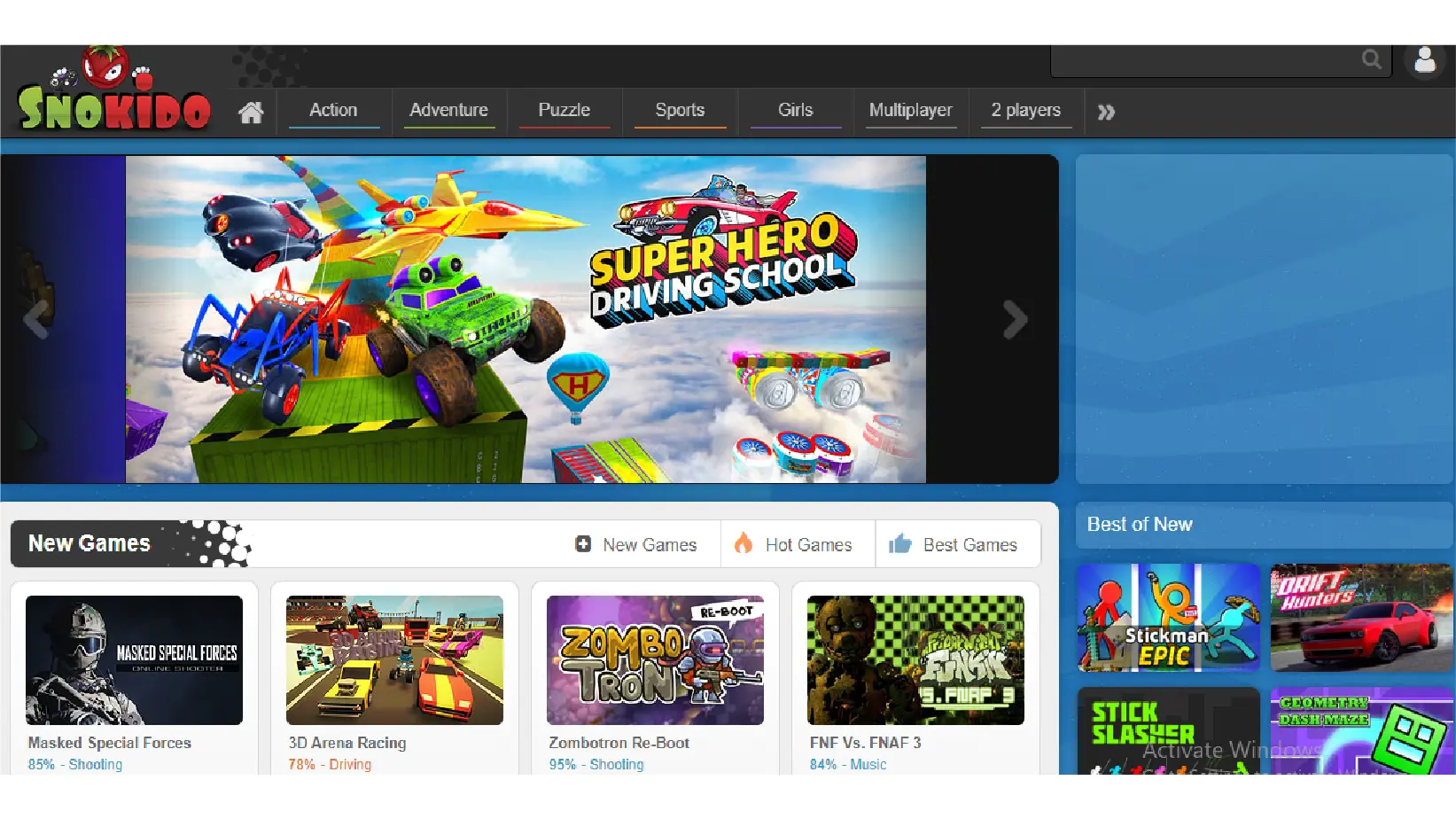Screen dimensions: 1456x819
Task: Open Geometry Dash Maze game thumbnail
Action: coord(1361,731)
